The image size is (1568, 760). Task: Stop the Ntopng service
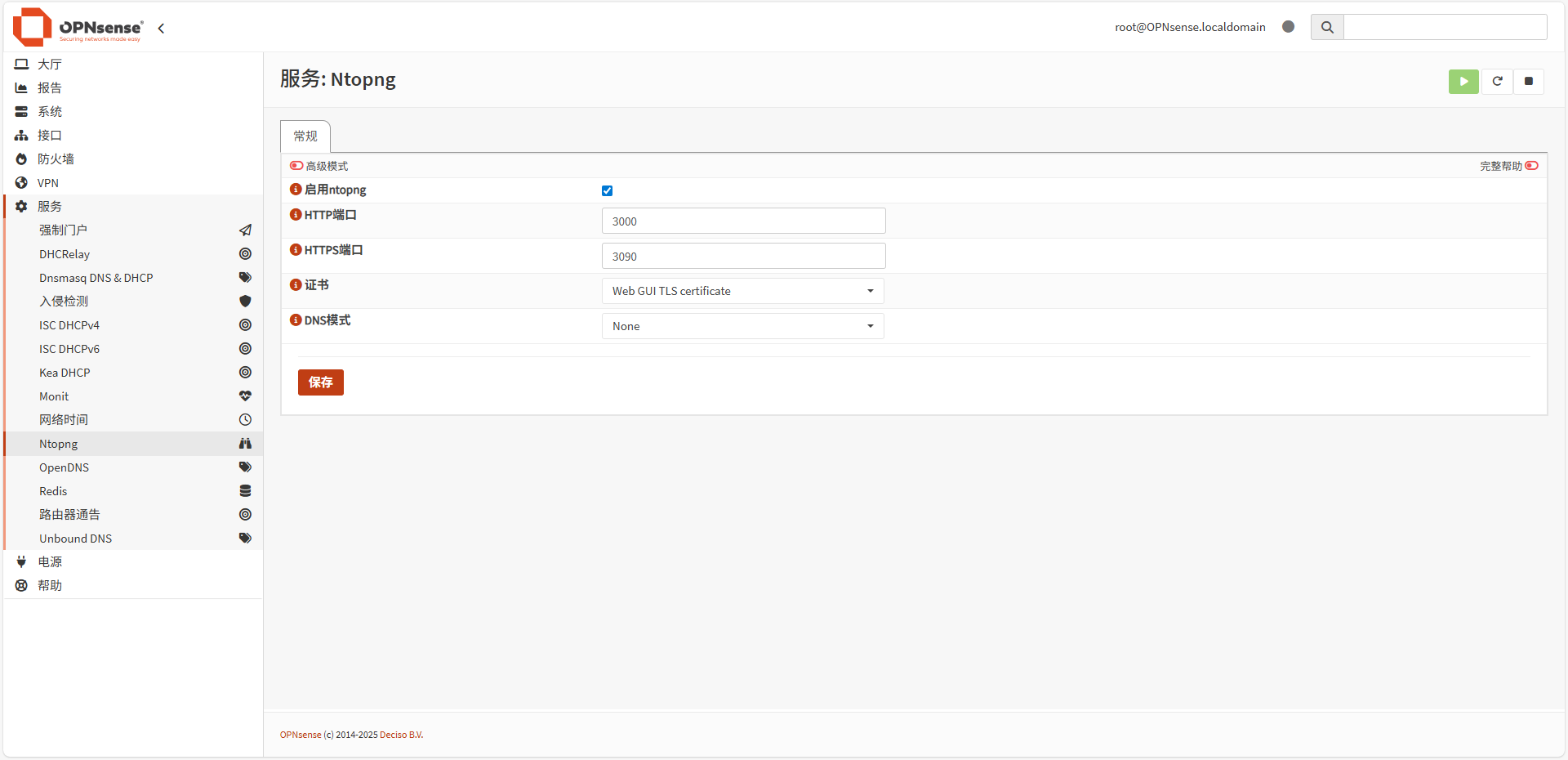[x=1528, y=82]
